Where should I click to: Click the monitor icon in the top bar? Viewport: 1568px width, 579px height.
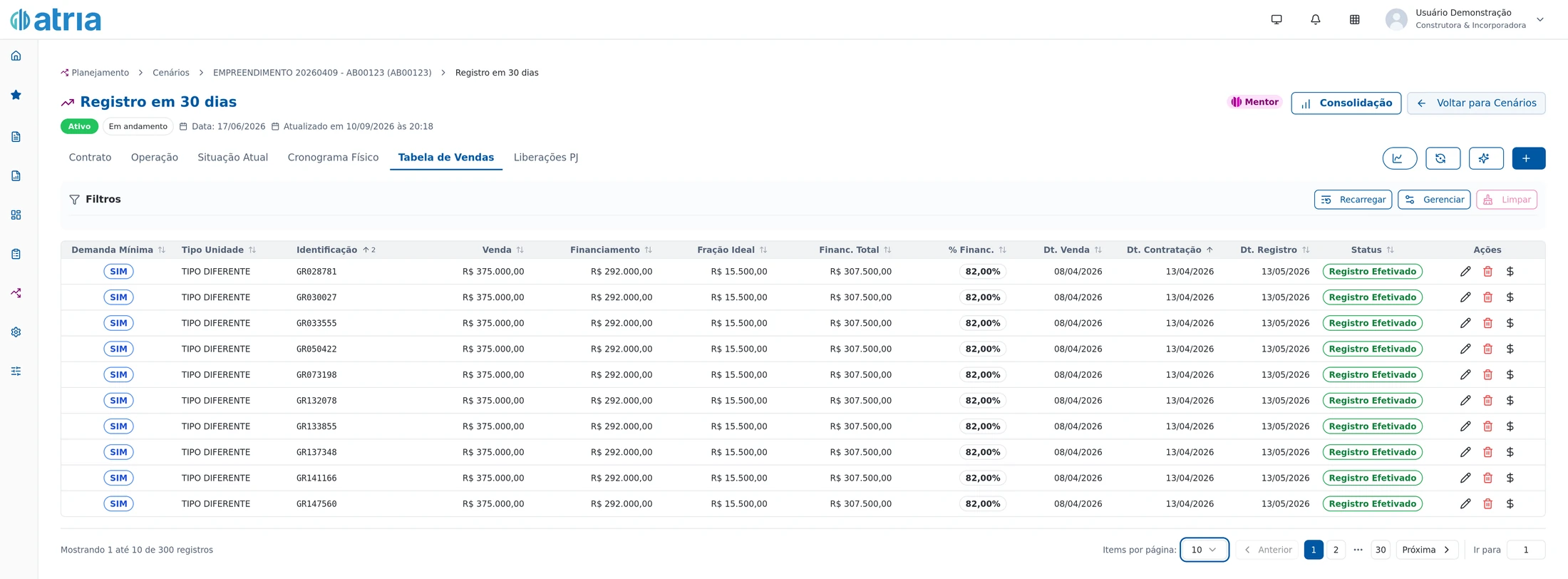click(x=1276, y=20)
